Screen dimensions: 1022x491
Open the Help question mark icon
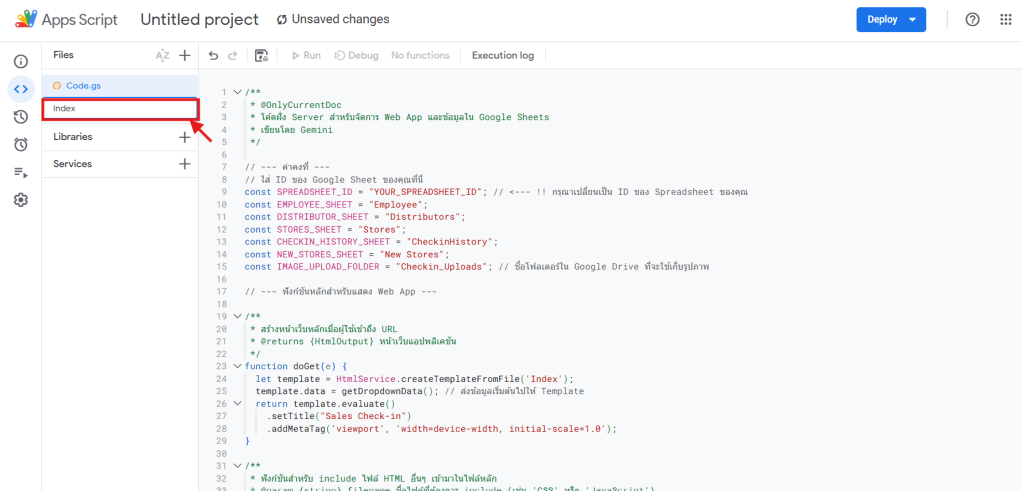pyautogui.click(x=972, y=20)
